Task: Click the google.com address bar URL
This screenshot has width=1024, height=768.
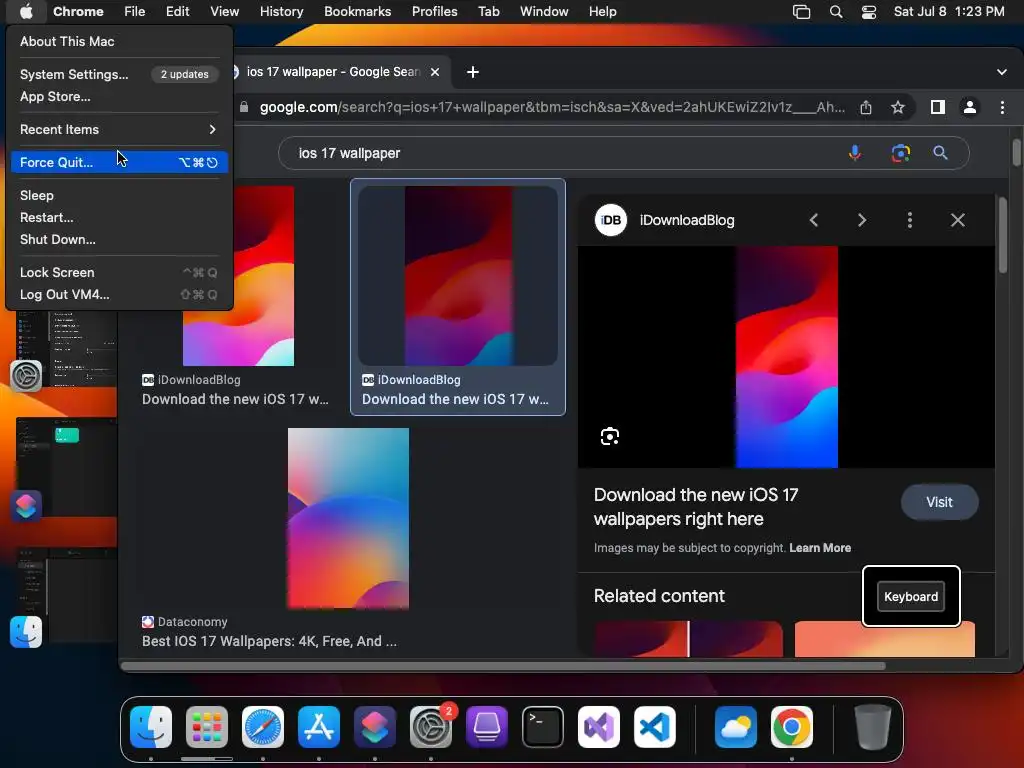Action: click(x=552, y=107)
